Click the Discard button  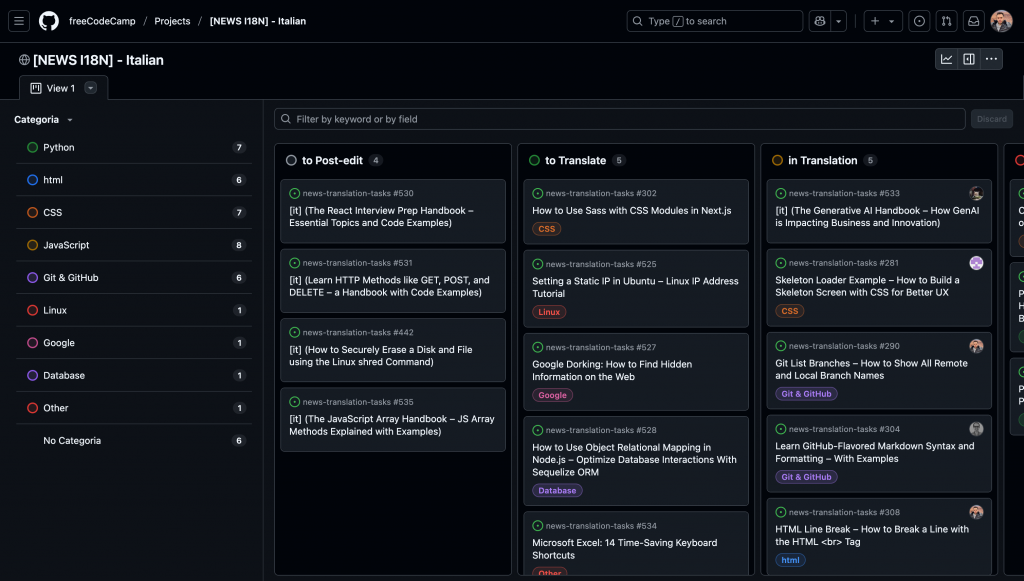[991, 119]
